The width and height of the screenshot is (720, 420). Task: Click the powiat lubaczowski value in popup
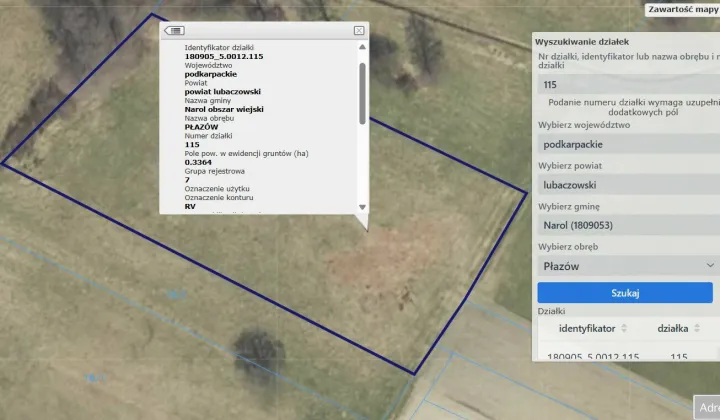(223, 91)
